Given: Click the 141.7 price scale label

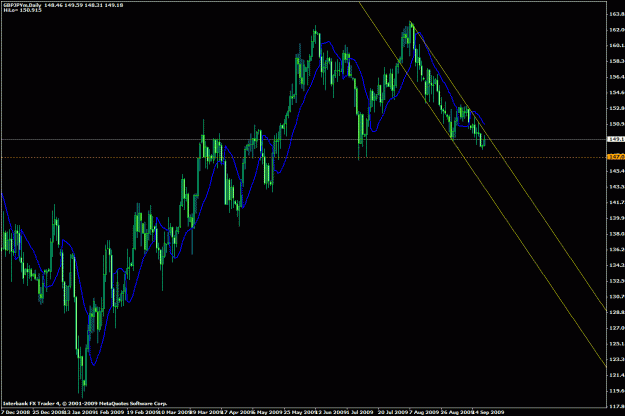Looking at the screenshot, I should point(617,202).
